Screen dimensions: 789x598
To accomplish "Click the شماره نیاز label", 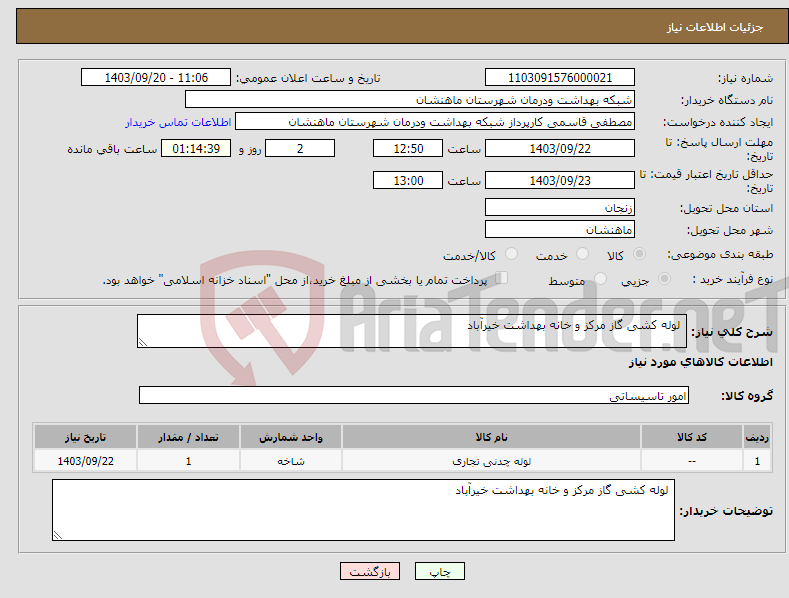I will tap(745, 79).
